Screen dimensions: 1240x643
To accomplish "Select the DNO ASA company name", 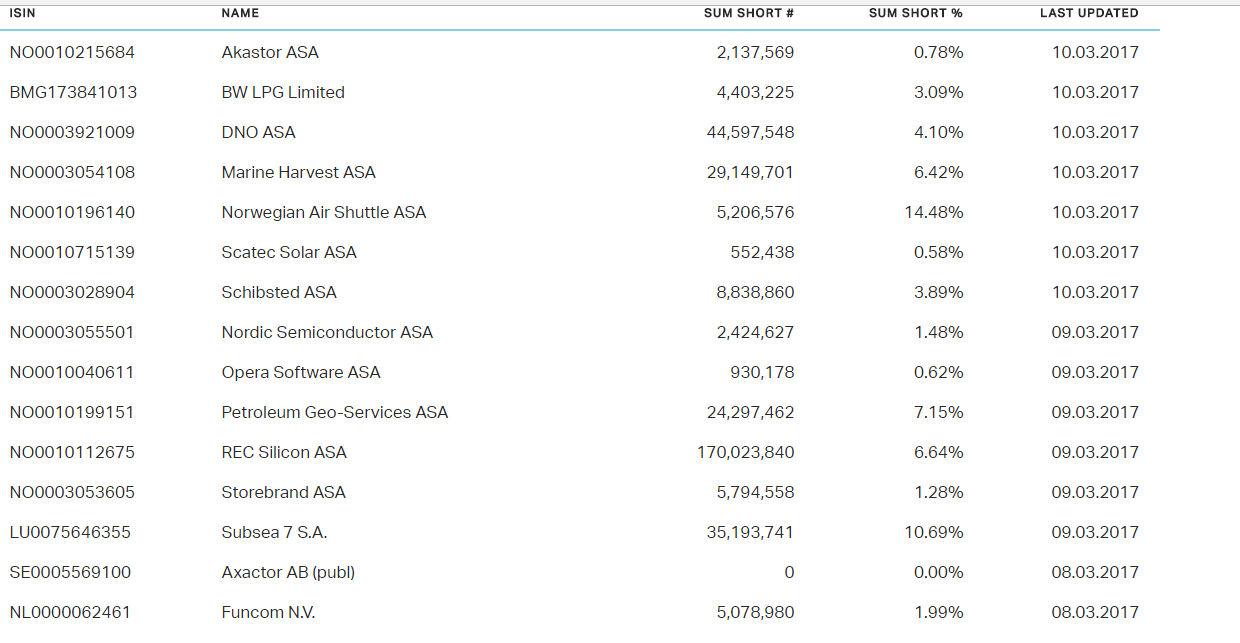I will (258, 132).
